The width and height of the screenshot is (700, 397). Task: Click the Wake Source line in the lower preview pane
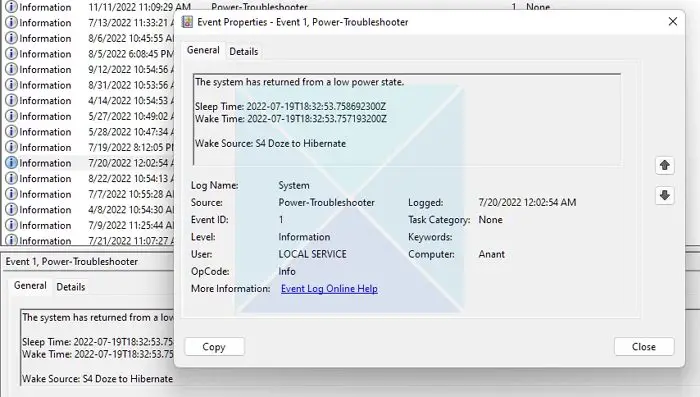pyautogui.click(x=97, y=379)
